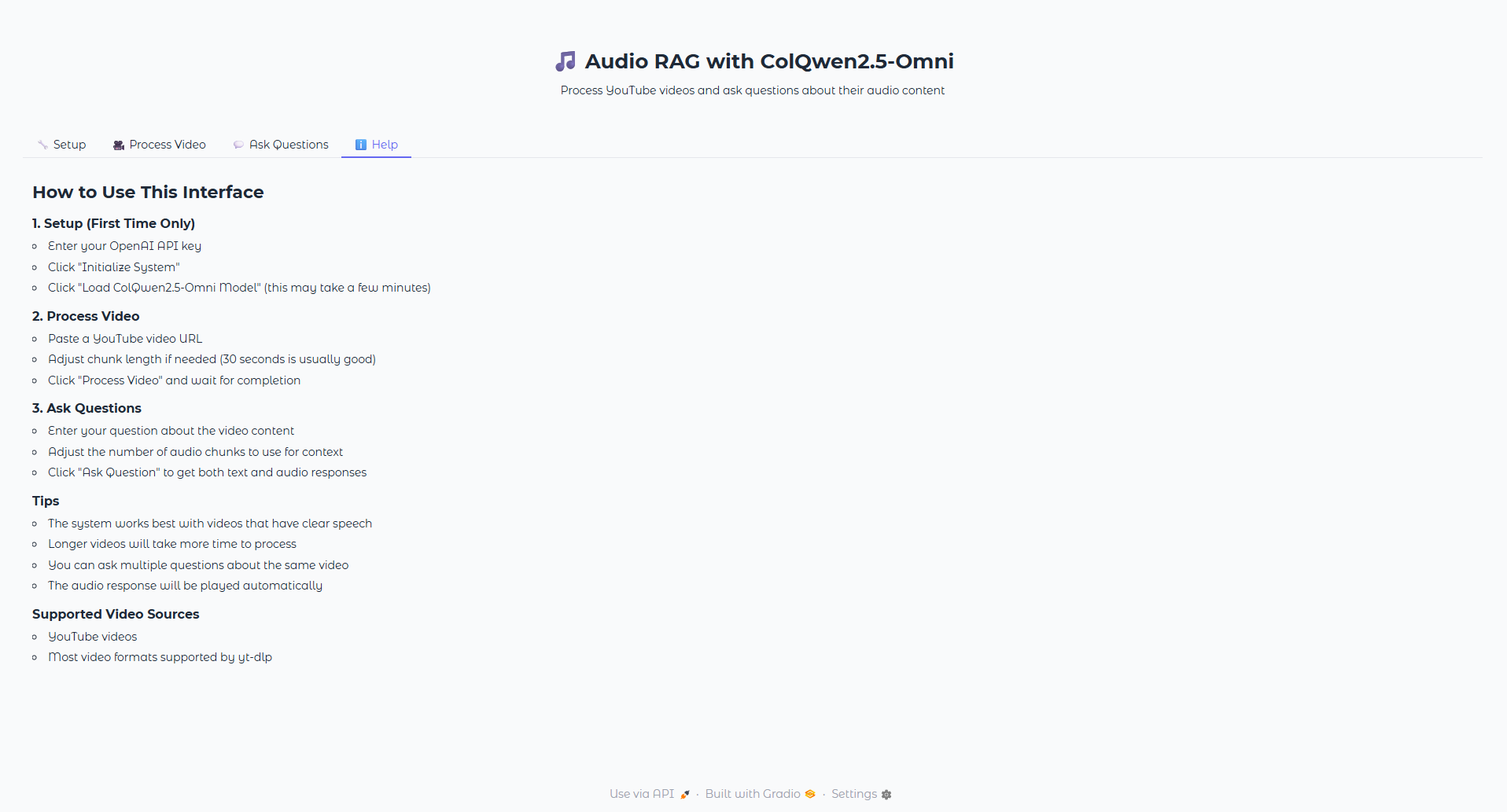Go to the Ask Questions tab
Screen dimensions: 1507x812
(x=289, y=145)
